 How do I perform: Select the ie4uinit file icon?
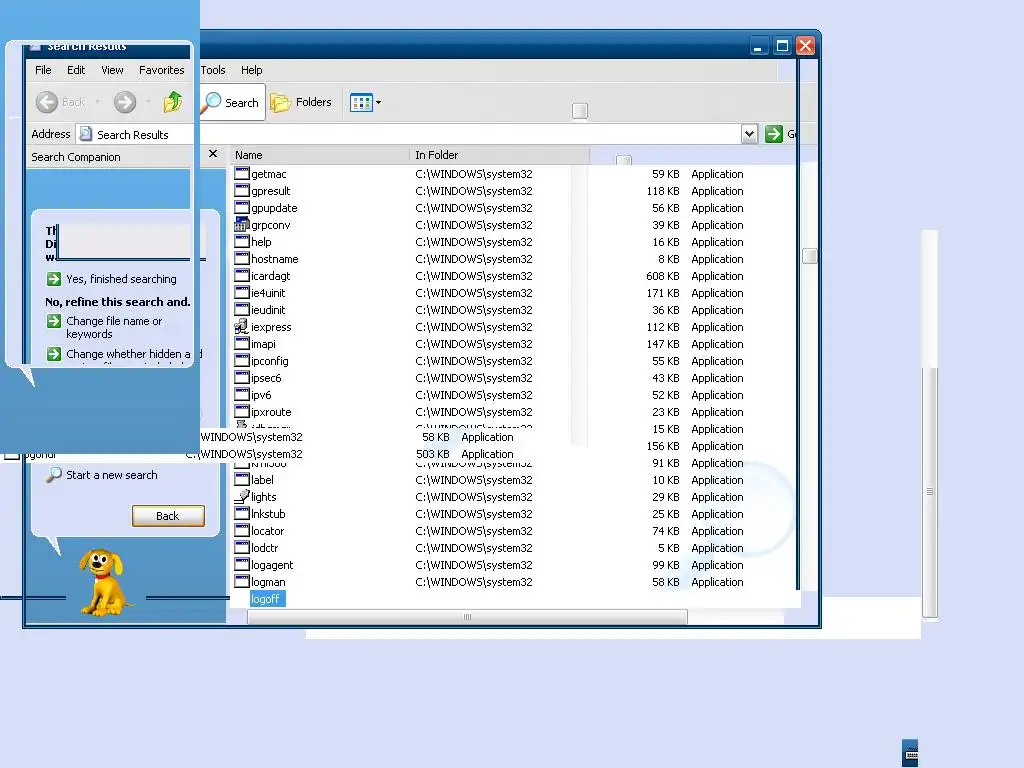click(x=242, y=293)
